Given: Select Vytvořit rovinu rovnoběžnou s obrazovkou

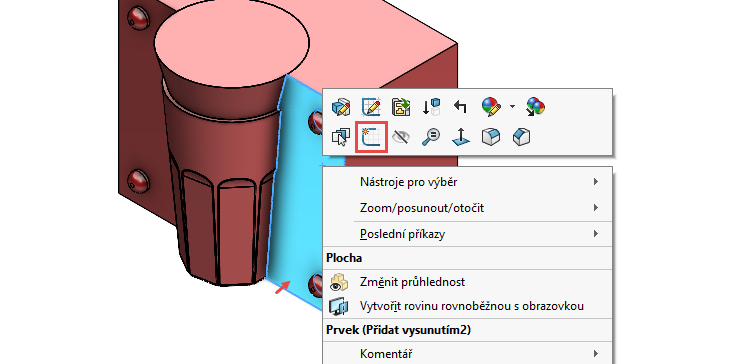Looking at the screenshot, I should coord(468,306).
